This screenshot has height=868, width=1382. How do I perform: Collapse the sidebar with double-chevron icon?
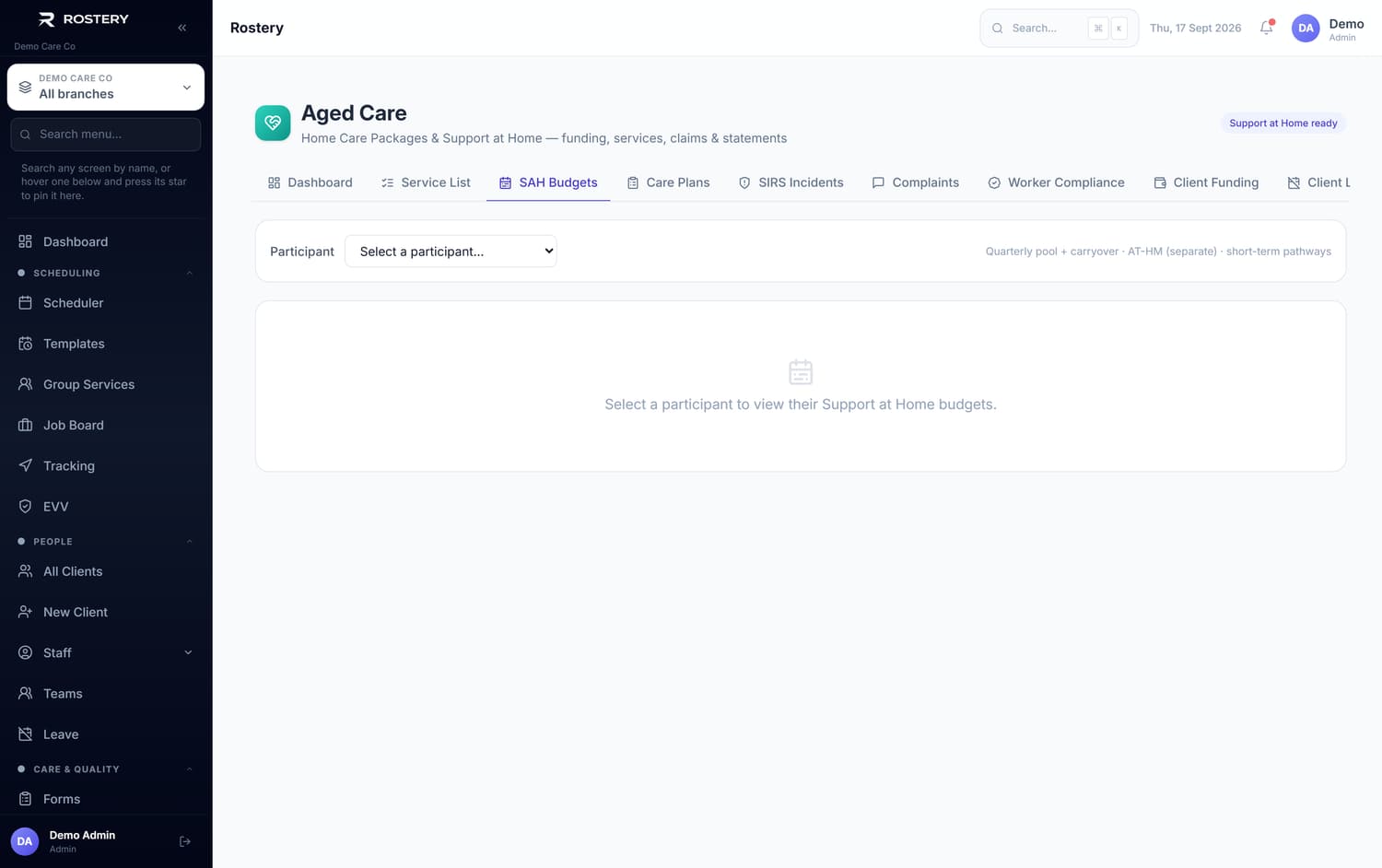[182, 28]
